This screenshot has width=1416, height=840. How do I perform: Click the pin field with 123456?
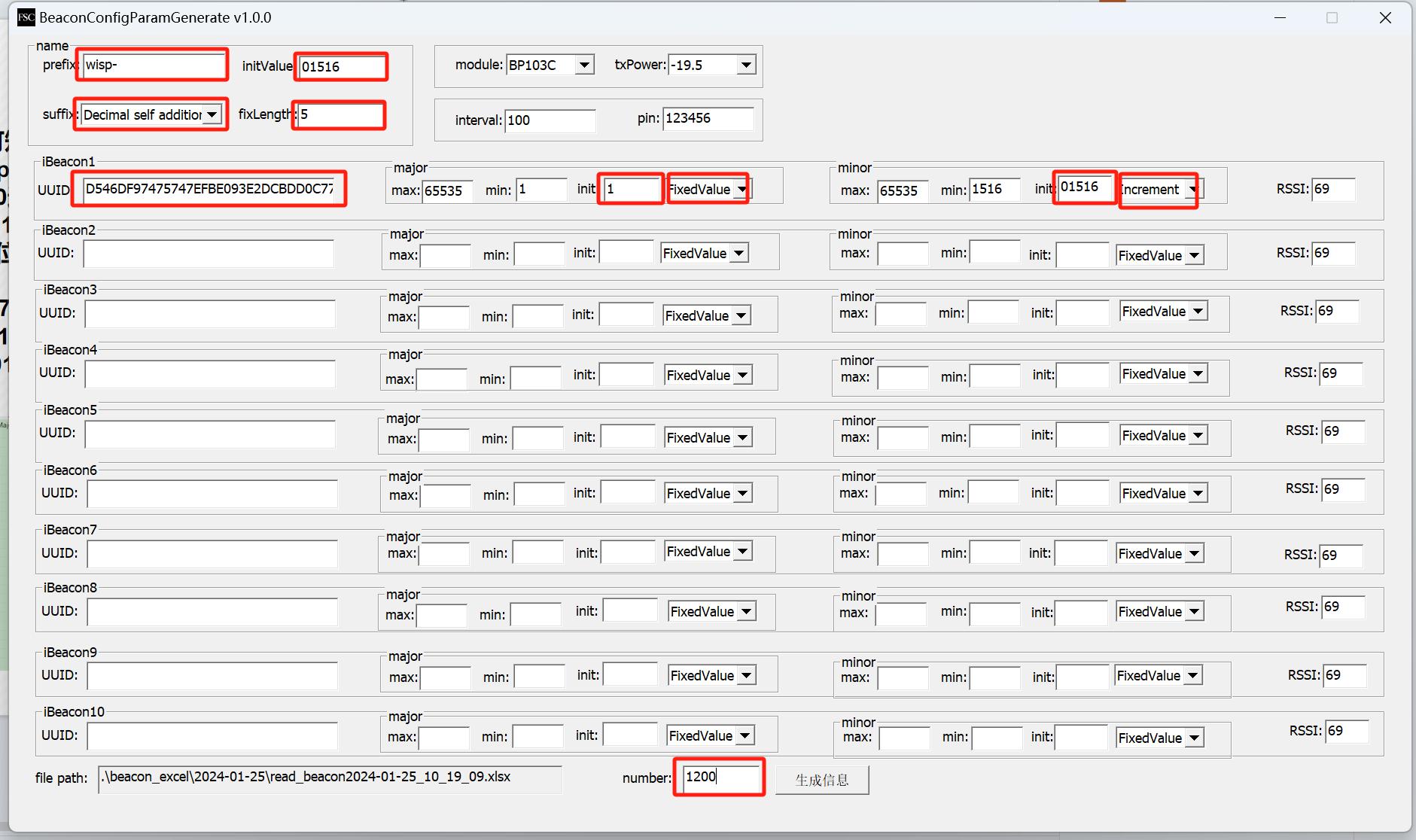click(x=707, y=118)
